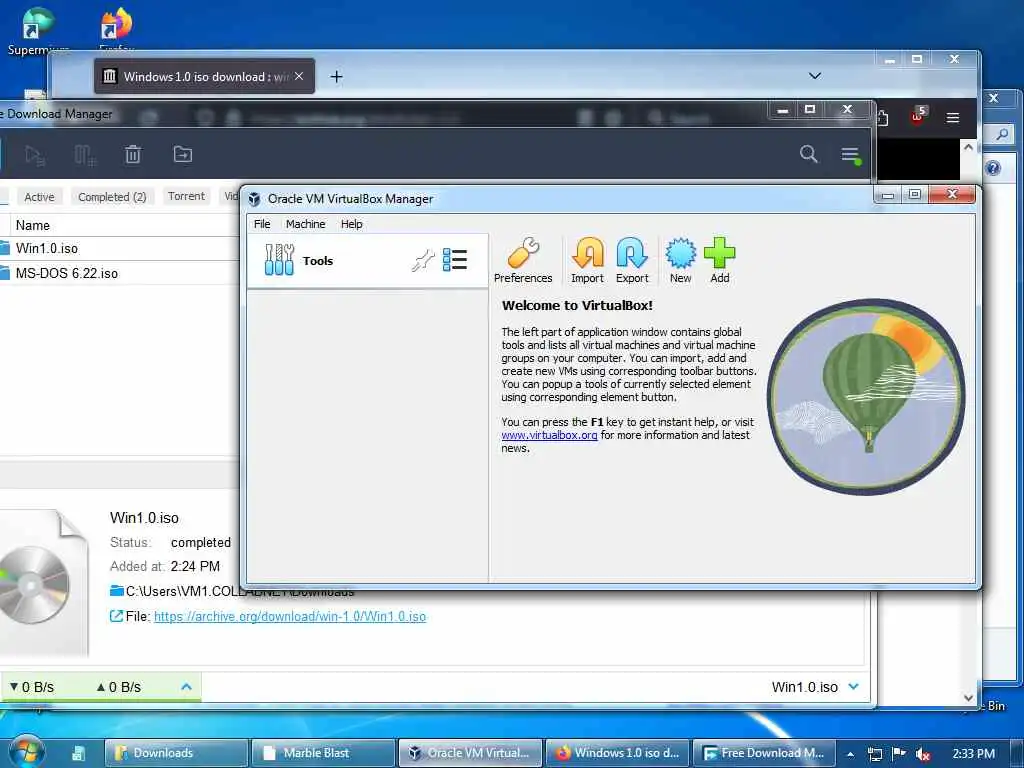Click the pin icon beside Tools
1024x768 pixels.
click(x=423, y=261)
